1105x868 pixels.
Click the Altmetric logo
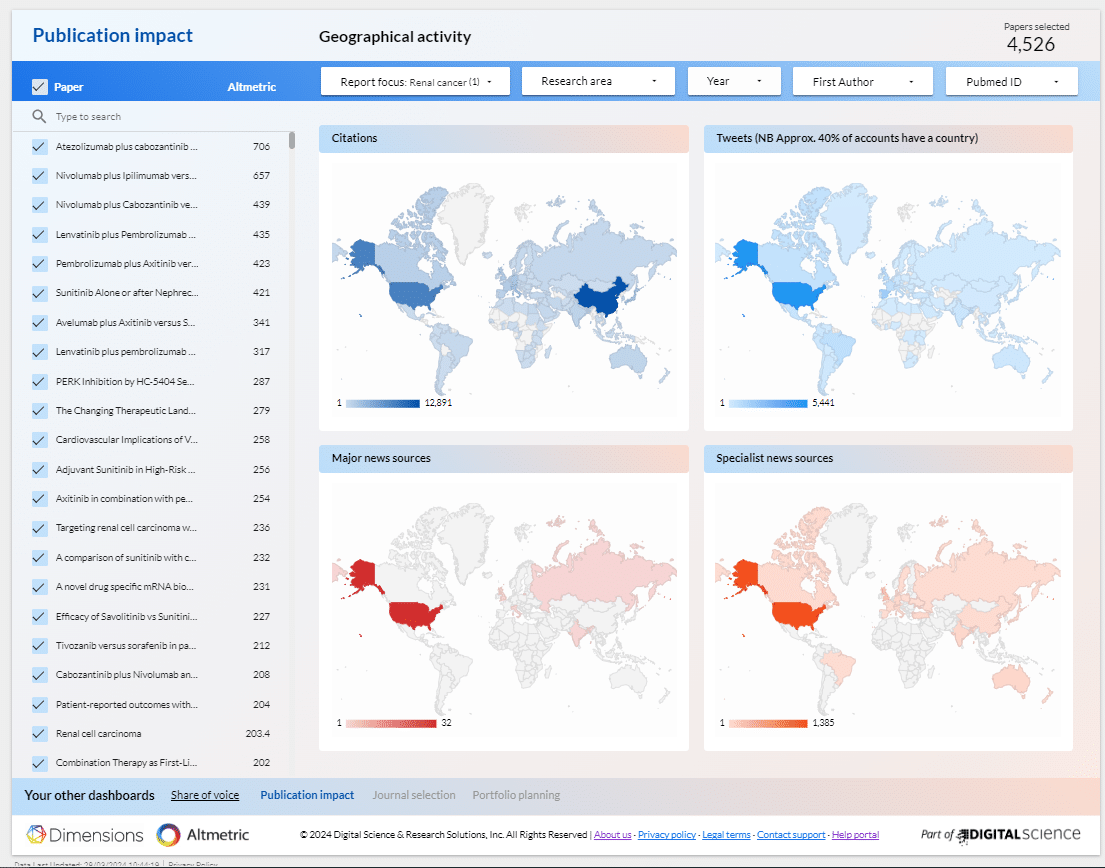point(203,834)
